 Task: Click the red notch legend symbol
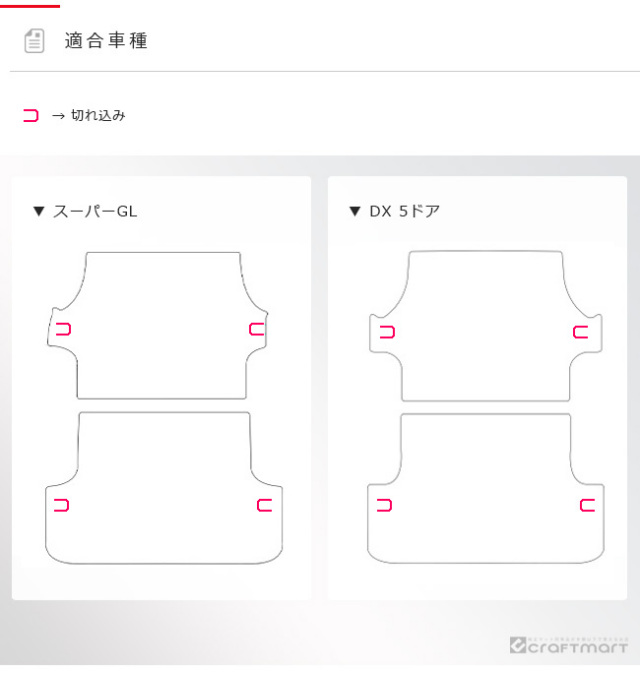(x=31, y=116)
